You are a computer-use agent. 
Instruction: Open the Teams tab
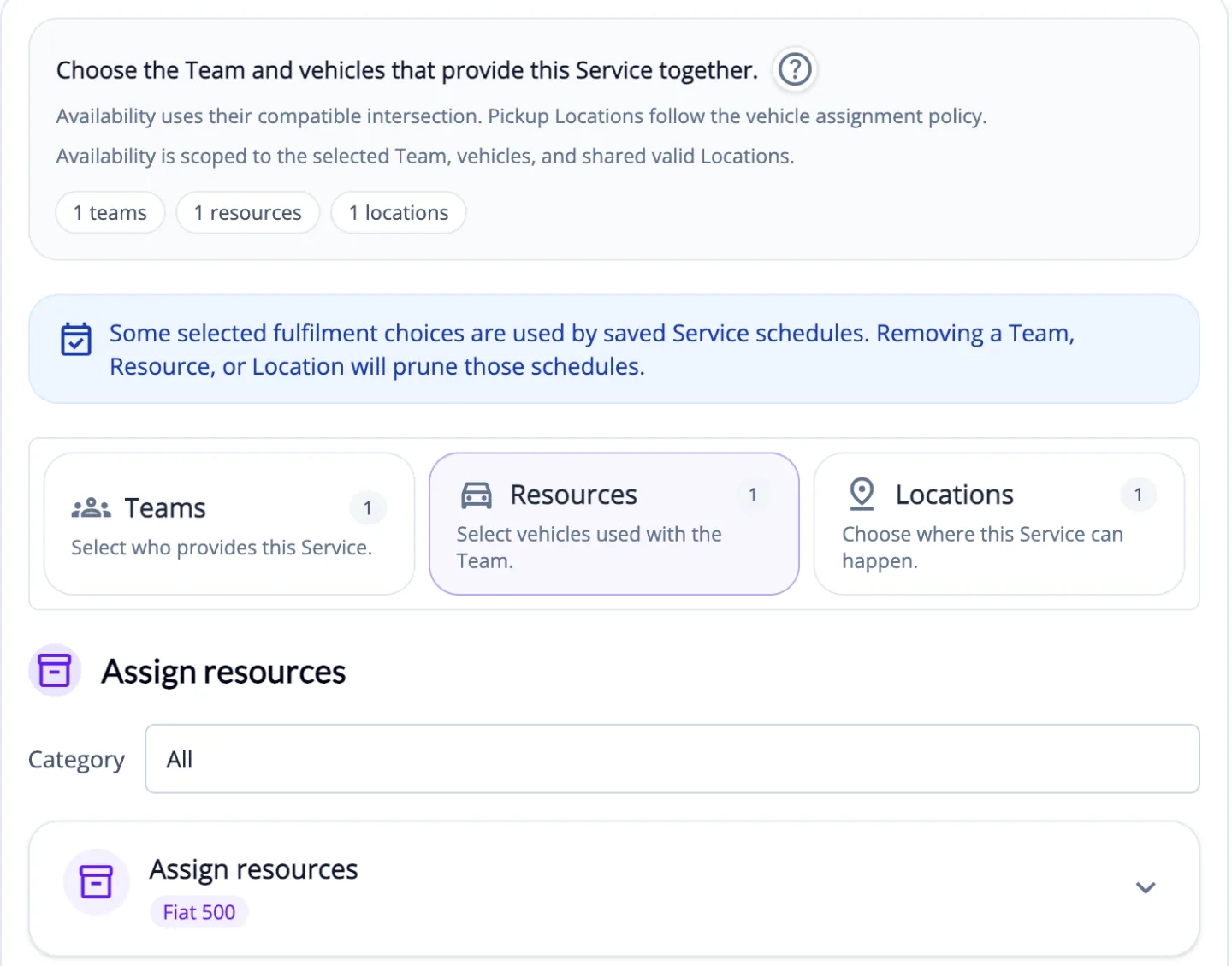point(229,524)
